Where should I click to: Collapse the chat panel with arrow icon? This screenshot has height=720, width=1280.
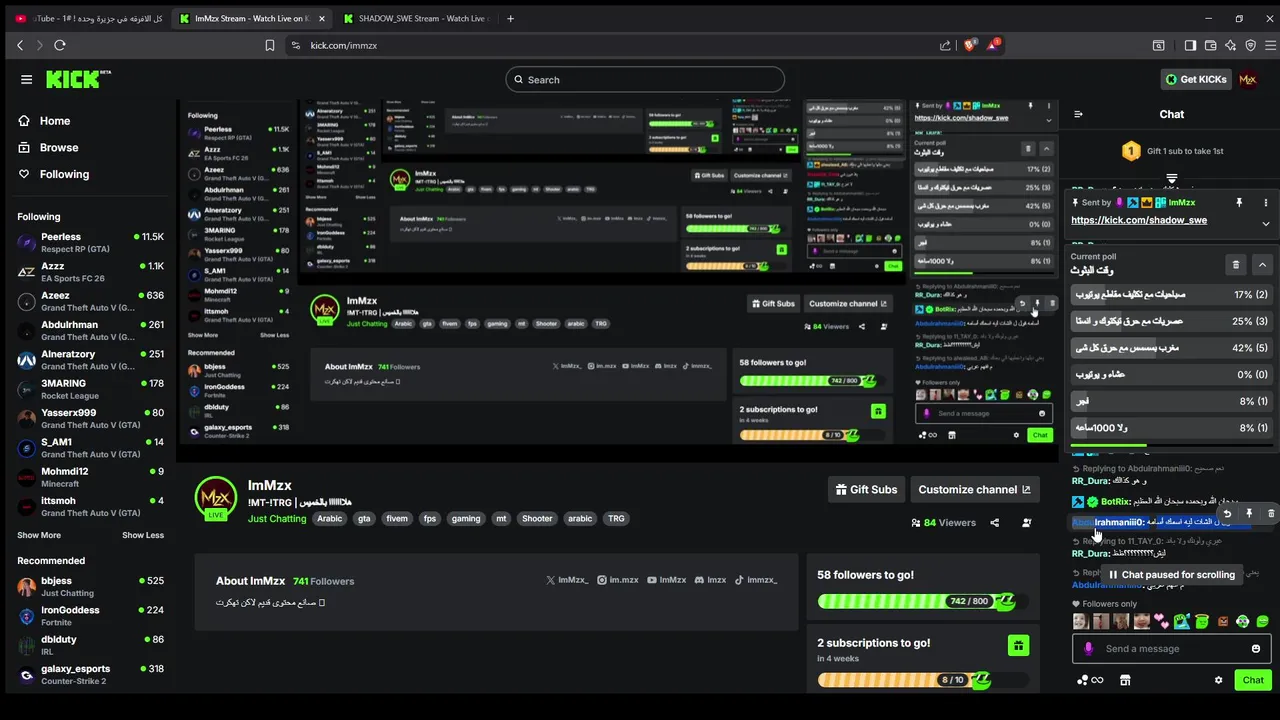[1078, 114]
